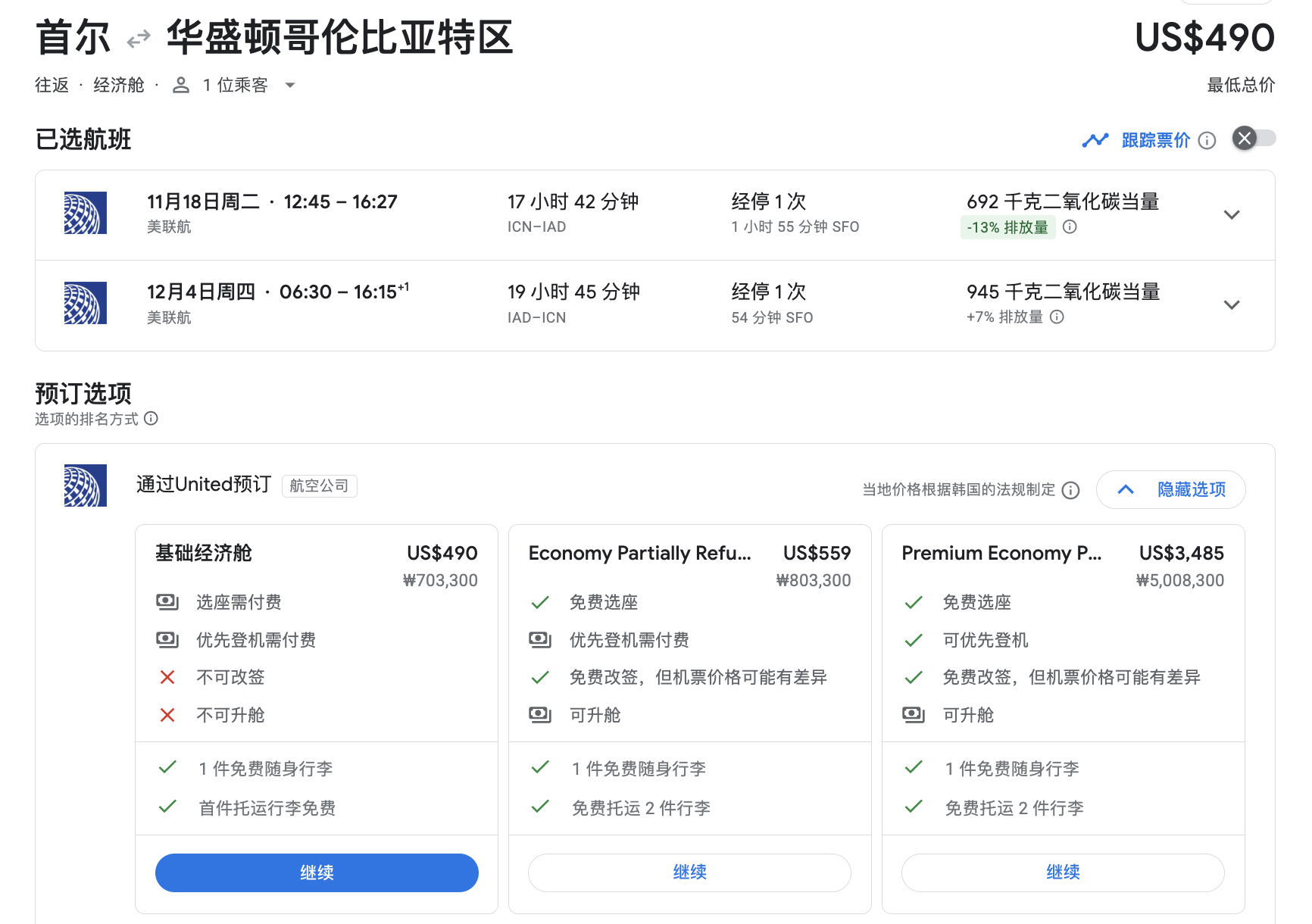Expand the December 4 return flight details

pyautogui.click(x=1232, y=304)
